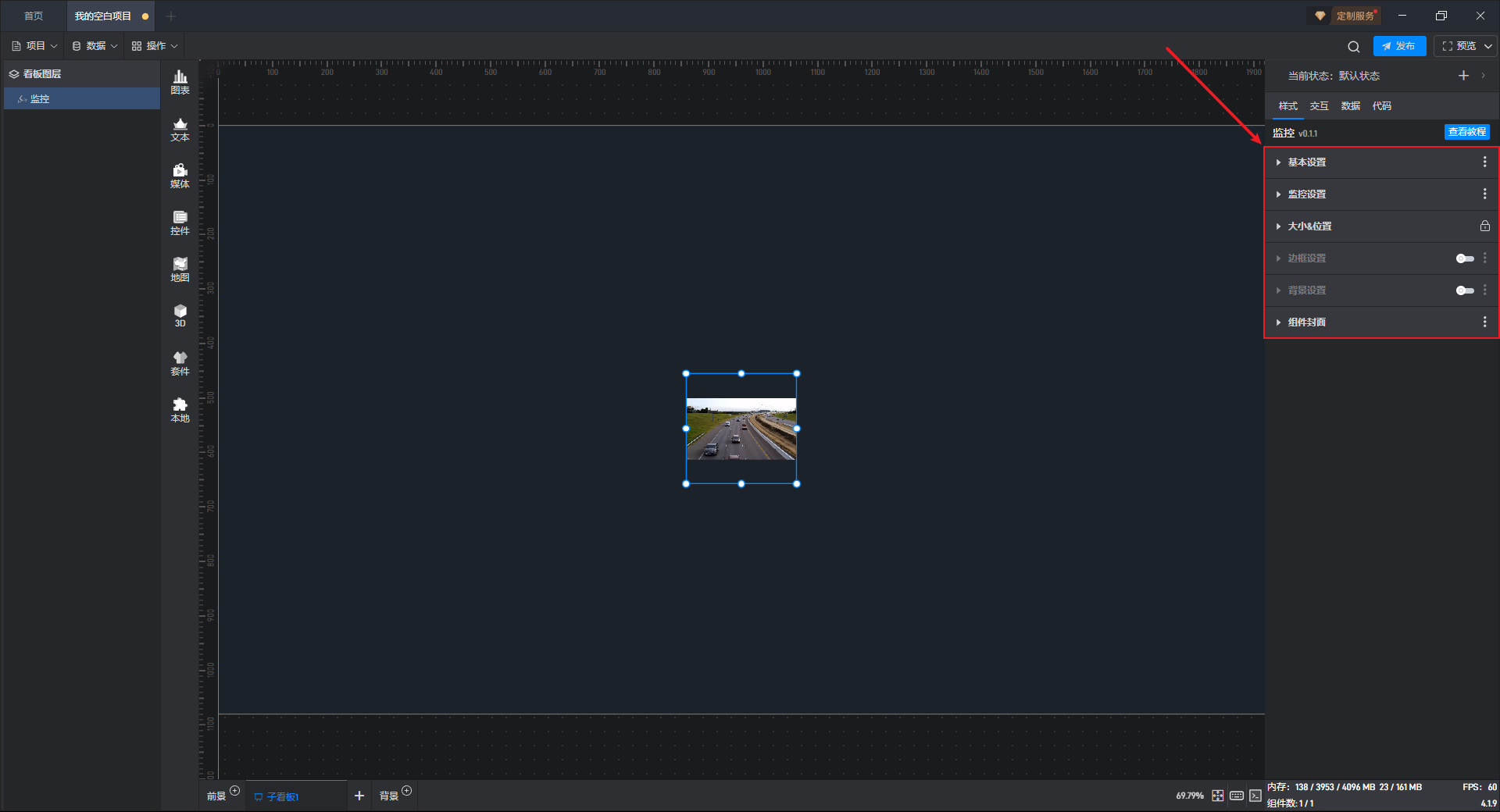This screenshot has width=1500, height=812.
Task: Open the 文本 text component category
Action: (180, 129)
